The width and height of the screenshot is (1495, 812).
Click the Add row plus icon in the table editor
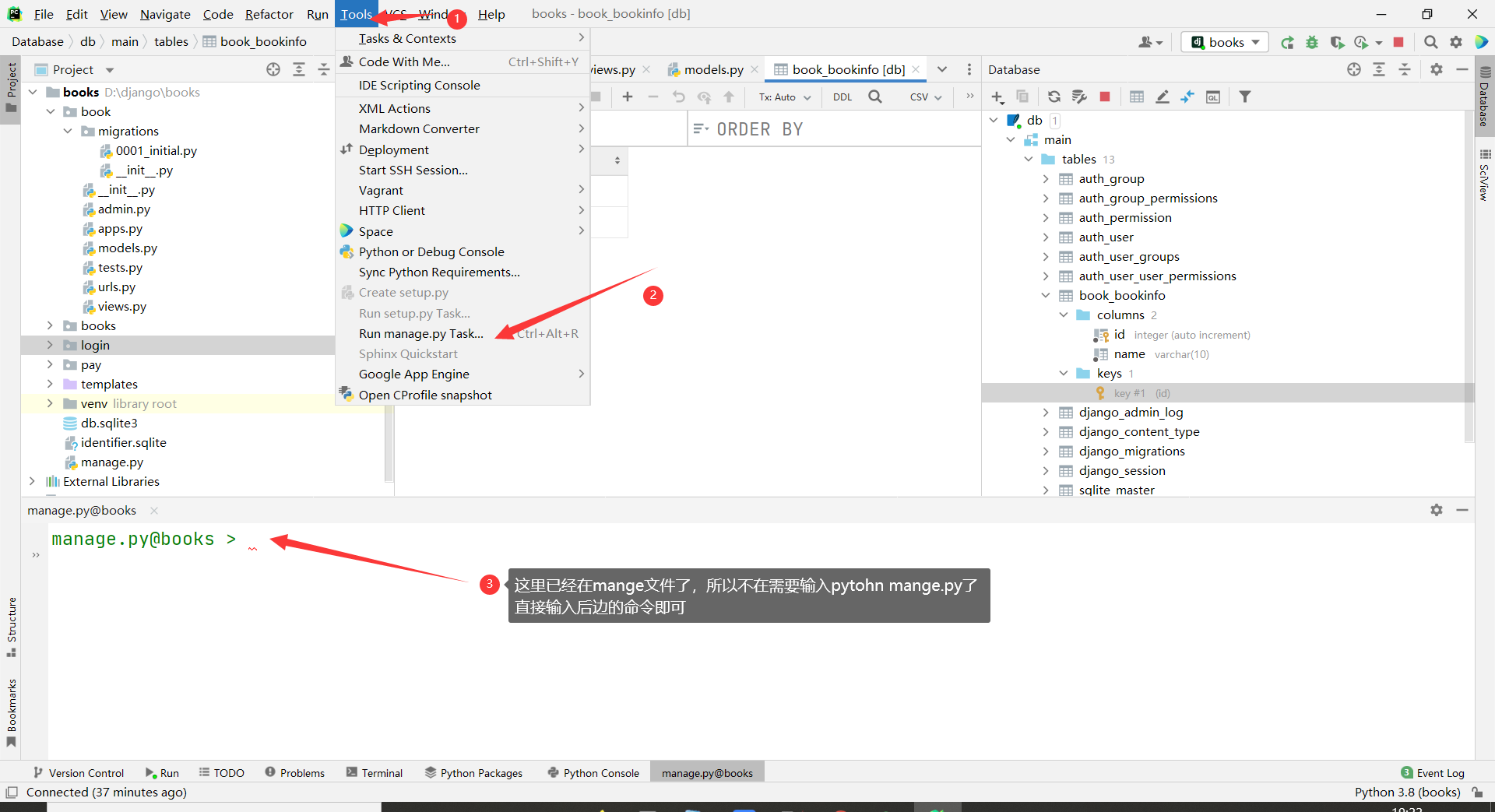[x=628, y=97]
